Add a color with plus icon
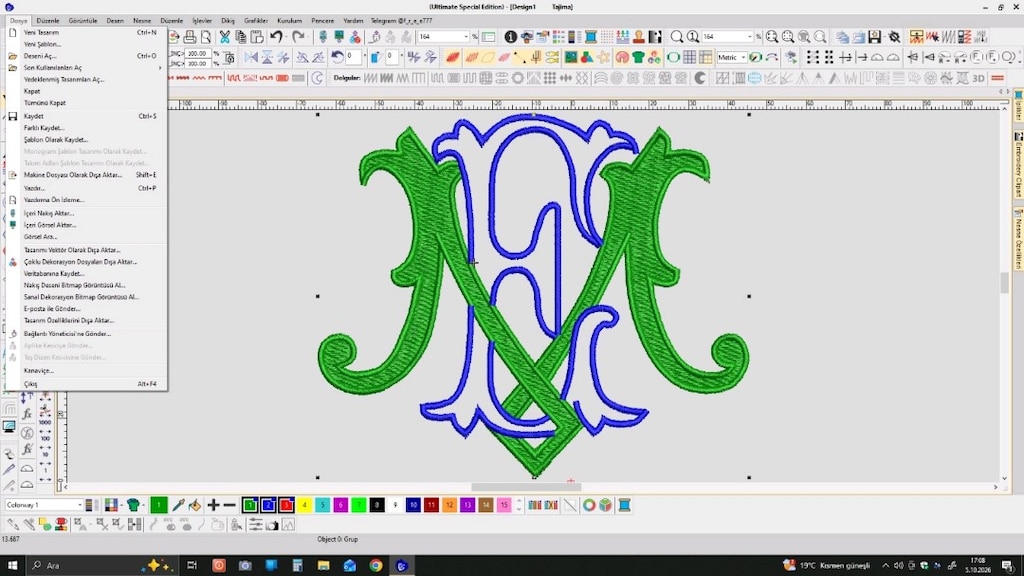The width and height of the screenshot is (1024, 576). pyautogui.click(x=213, y=505)
